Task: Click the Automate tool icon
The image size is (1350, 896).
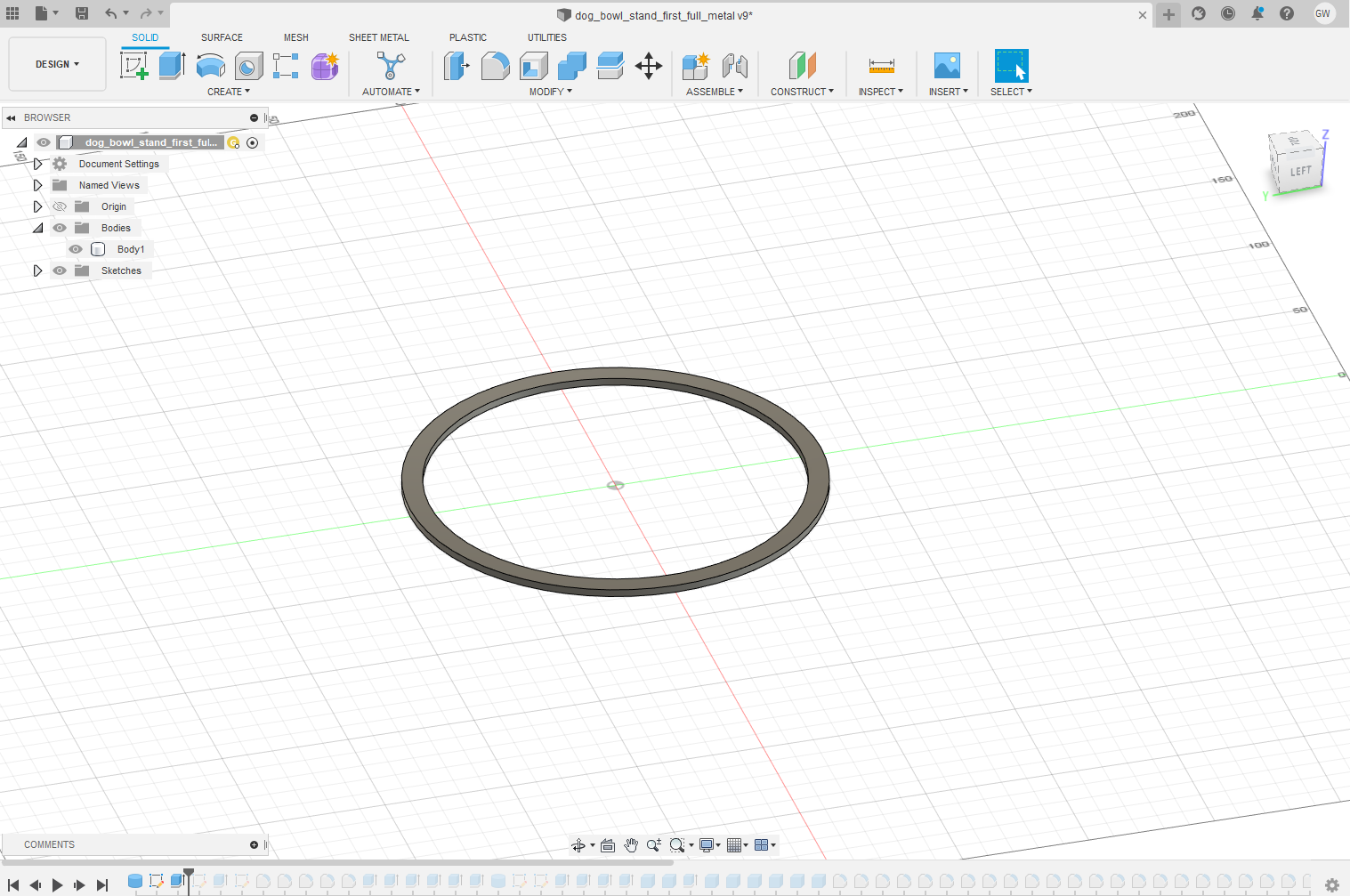Action: click(391, 66)
